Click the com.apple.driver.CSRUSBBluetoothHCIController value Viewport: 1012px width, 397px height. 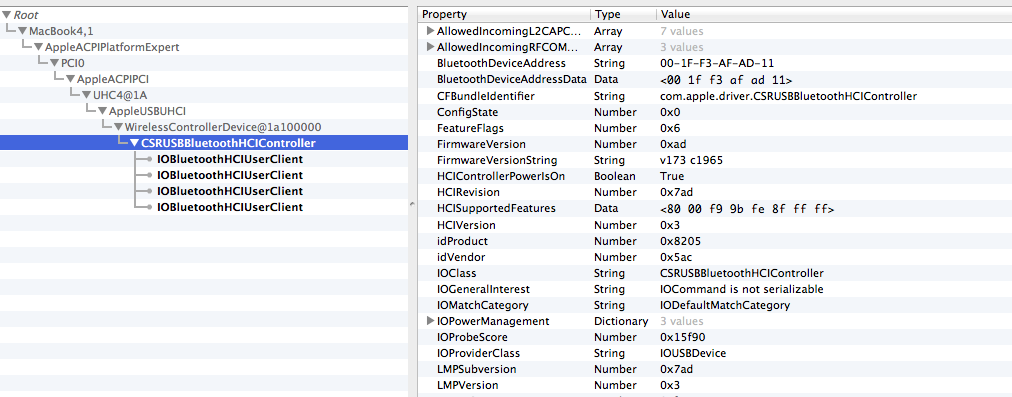pyautogui.click(x=789, y=96)
